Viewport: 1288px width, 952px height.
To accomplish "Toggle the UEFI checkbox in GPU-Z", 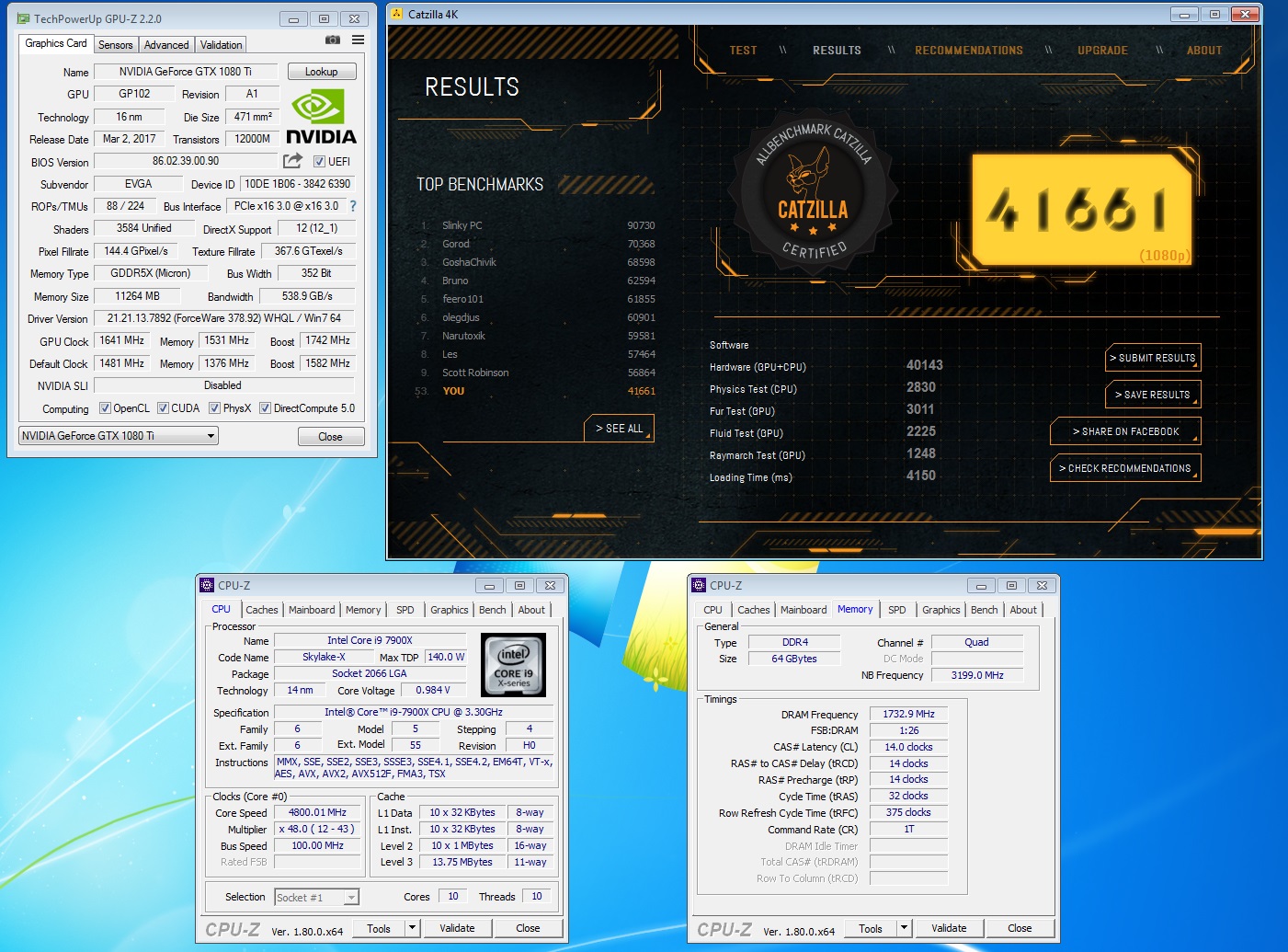I will [319, 162].
